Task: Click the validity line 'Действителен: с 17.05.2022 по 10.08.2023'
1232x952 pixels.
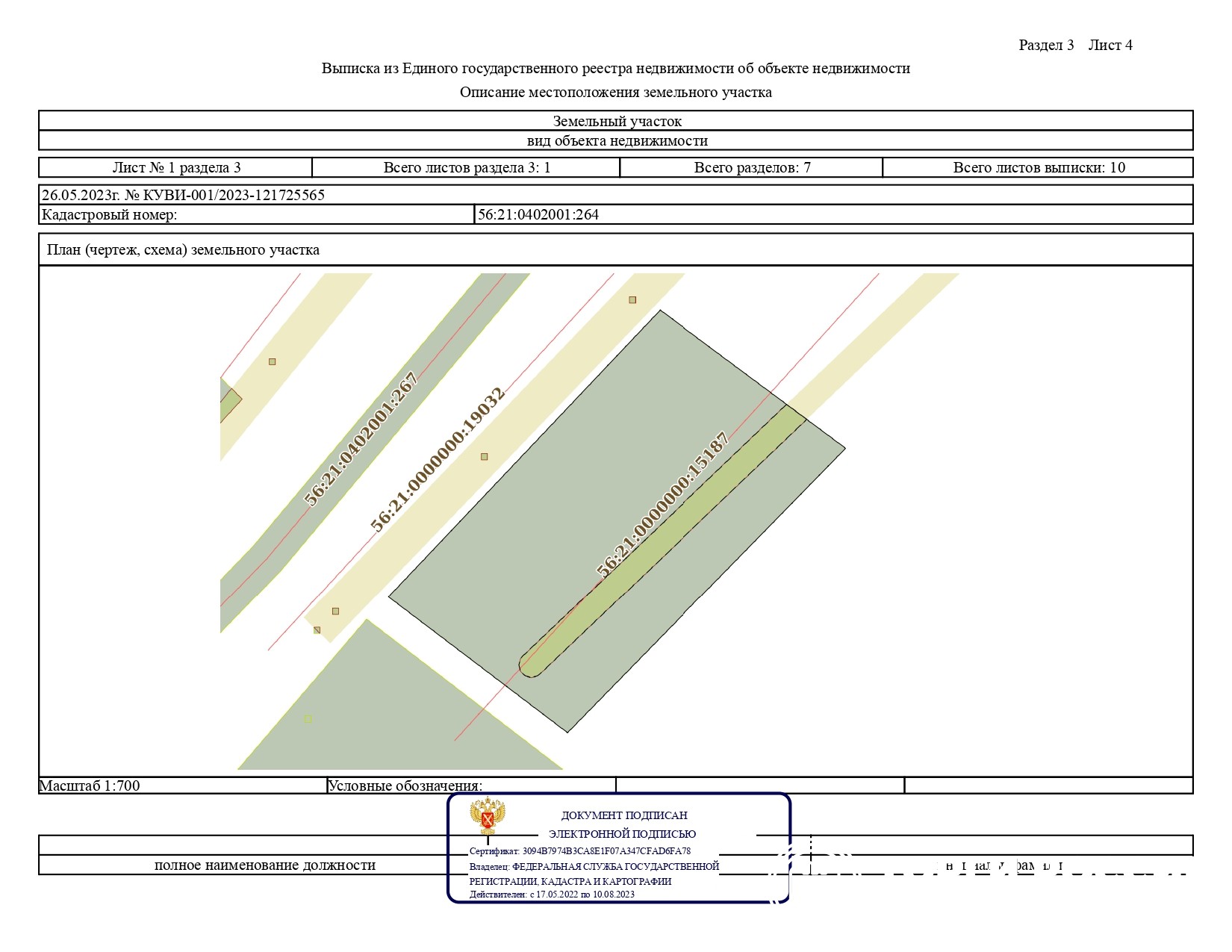Action: tap(552, 894)
